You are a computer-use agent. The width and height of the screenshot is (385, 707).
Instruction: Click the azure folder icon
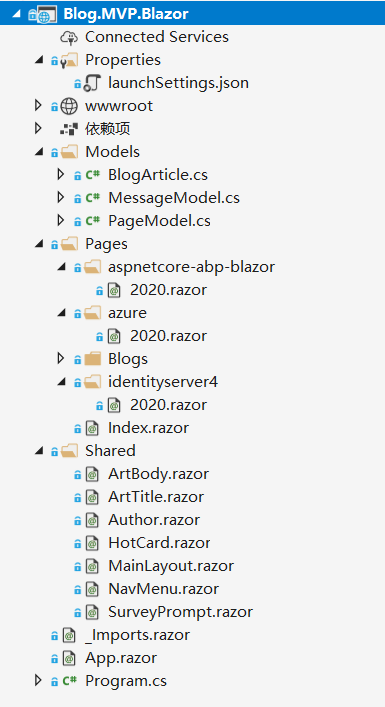(92, 313)
